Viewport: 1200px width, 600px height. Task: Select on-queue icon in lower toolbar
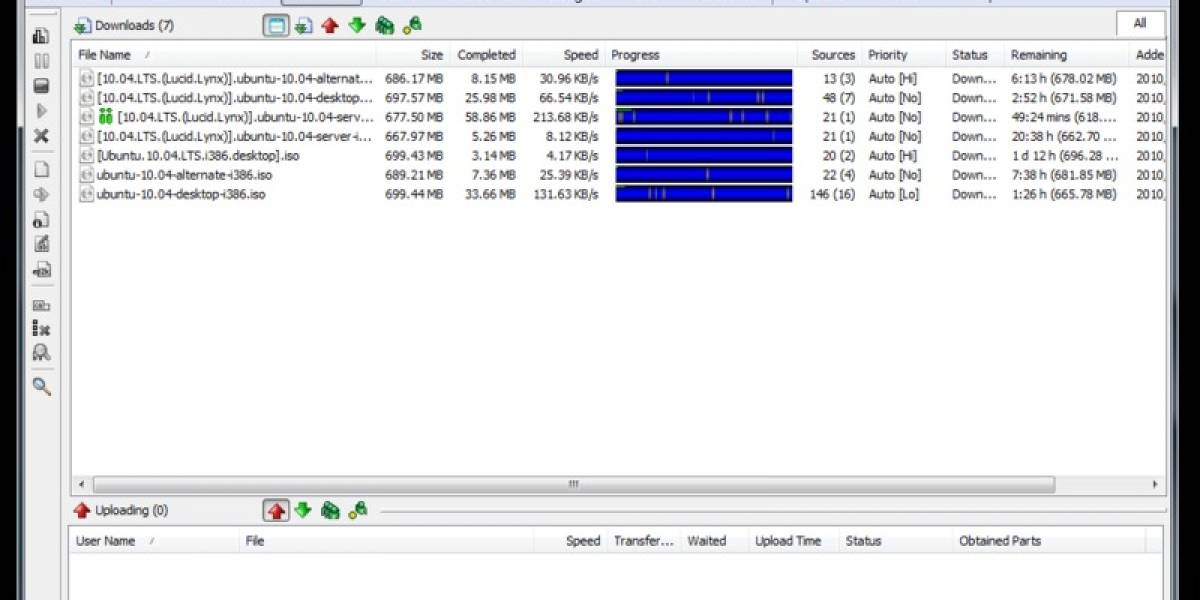pyautogui.click(x=330, y=511)
